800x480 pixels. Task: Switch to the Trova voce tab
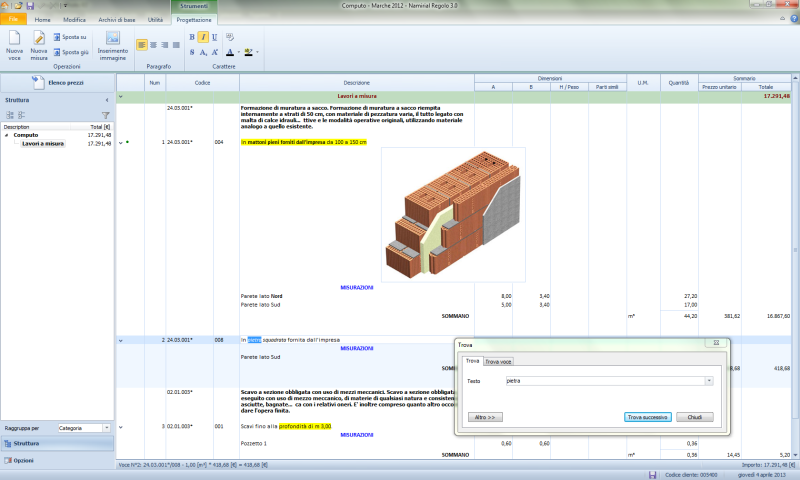tap(498, 361)
